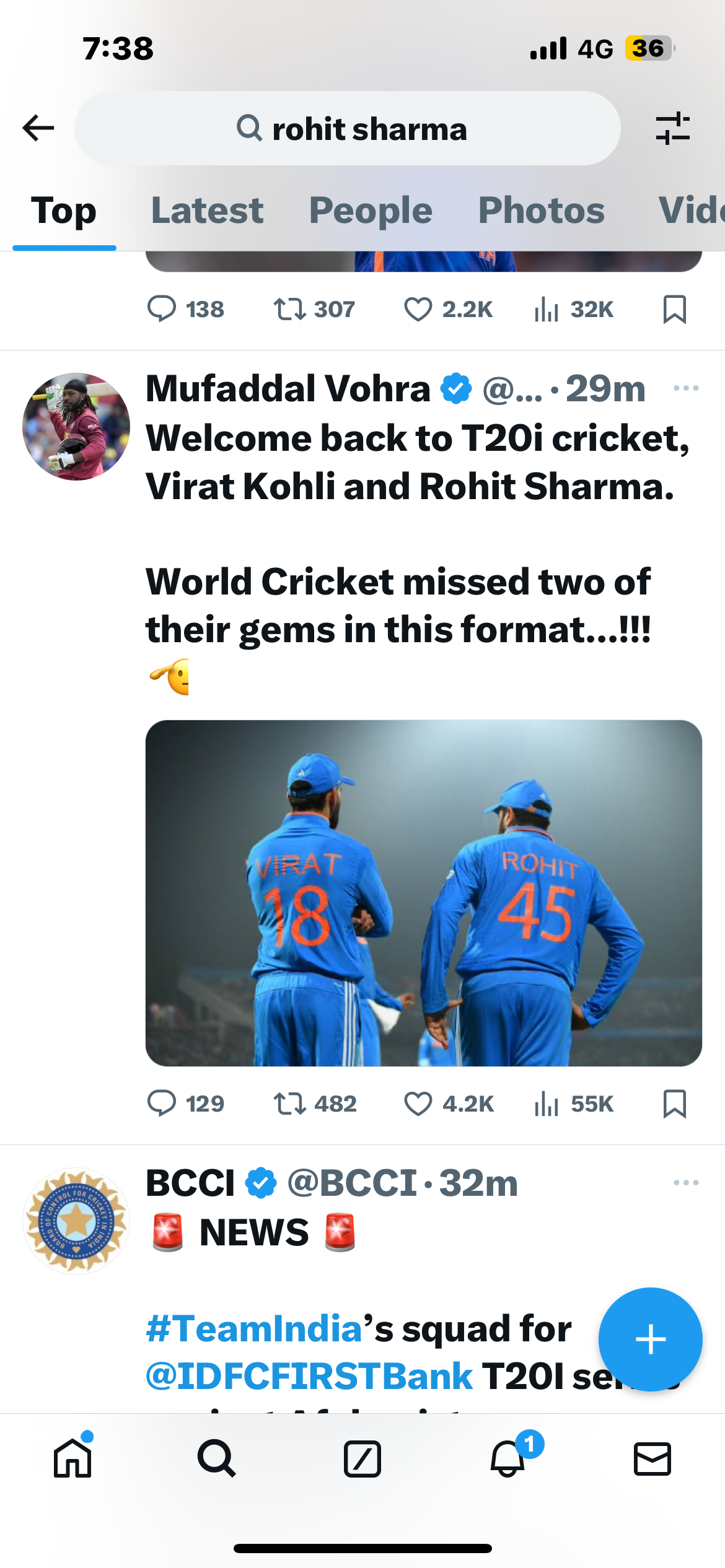Screen dimensions: 725x1568
Task: Open more options for Mufaddal Vohra's post
Action: coord(685,388)
